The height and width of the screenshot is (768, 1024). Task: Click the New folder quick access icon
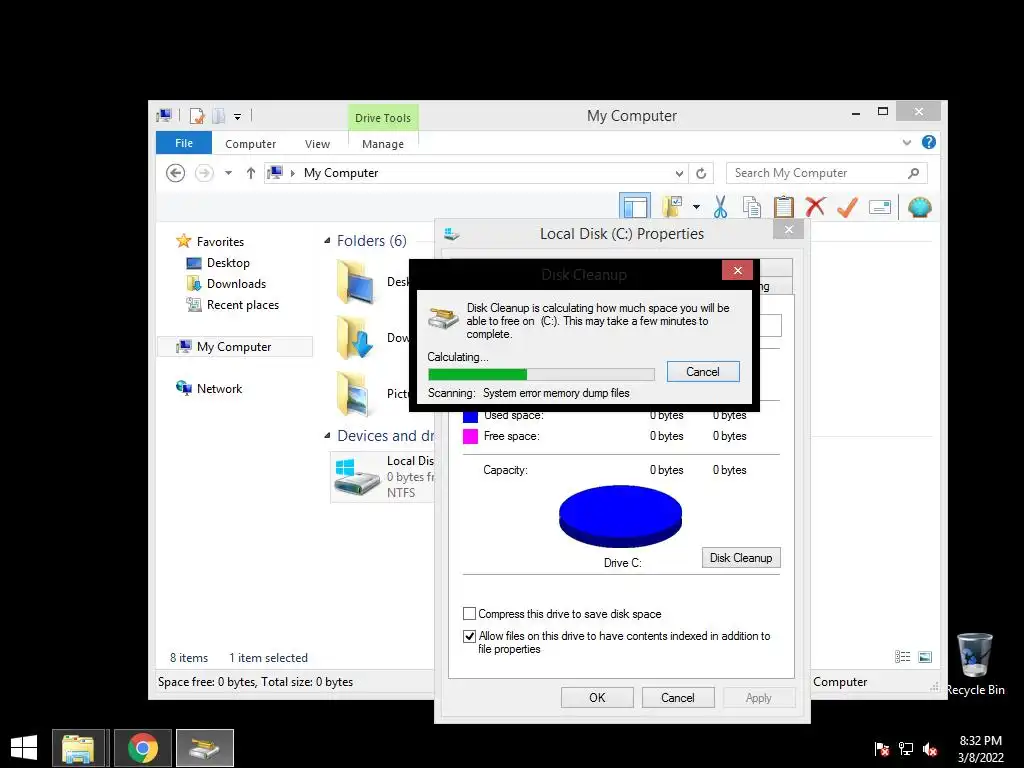219,116
